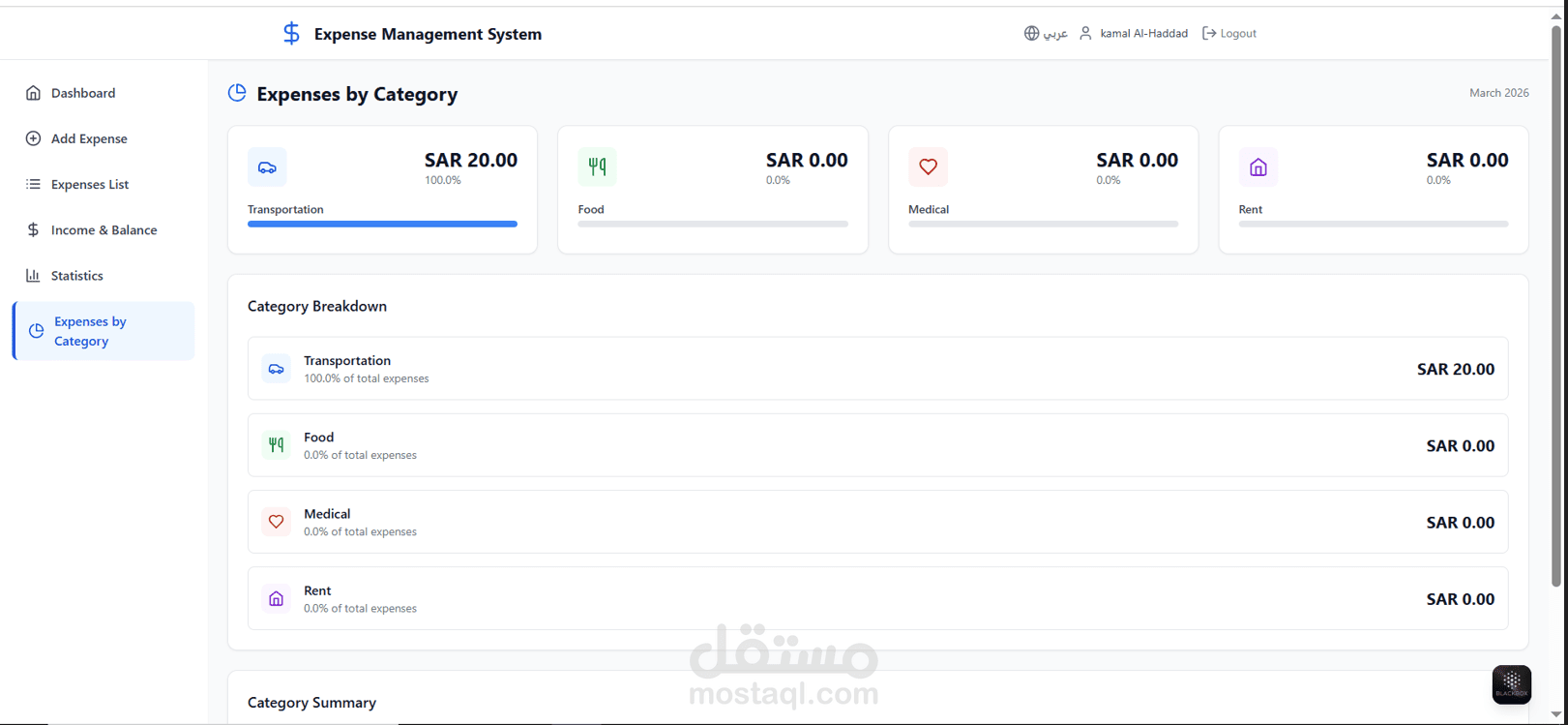Open Income & Balance section
This screenshot has width=1568, height=725.
coord(104,229)
